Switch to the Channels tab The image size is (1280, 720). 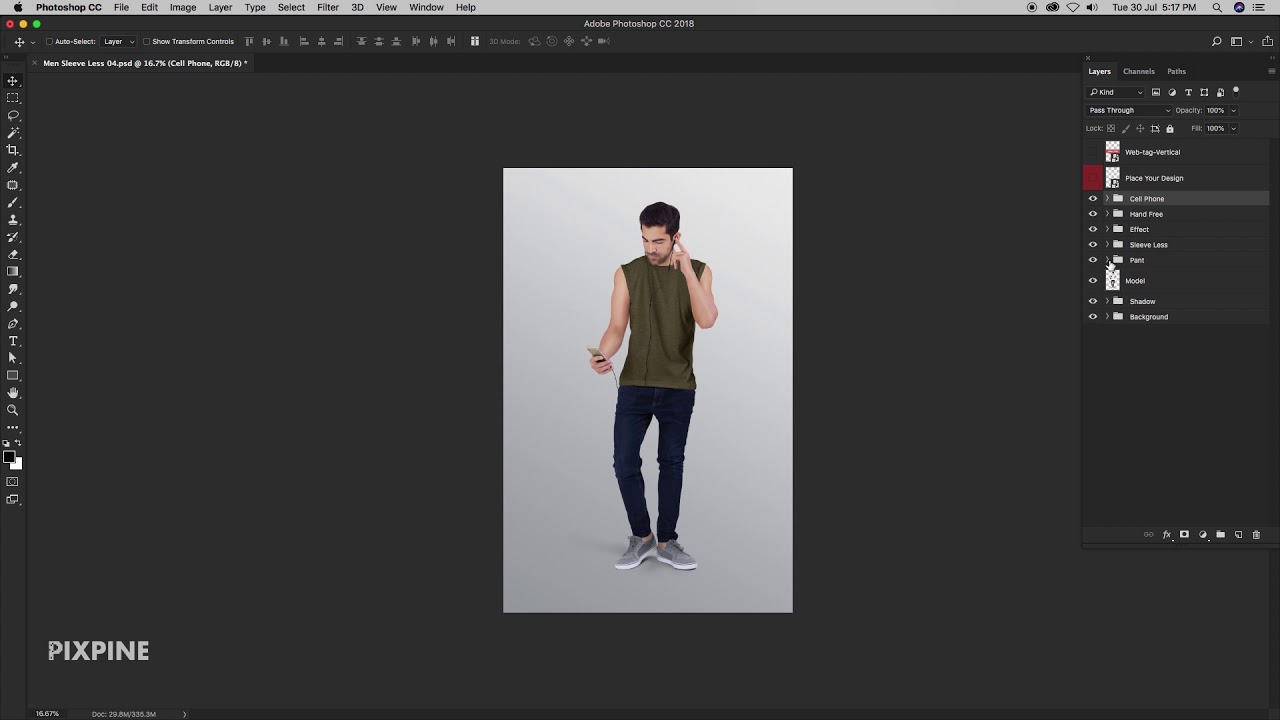tap(1139, 71)
